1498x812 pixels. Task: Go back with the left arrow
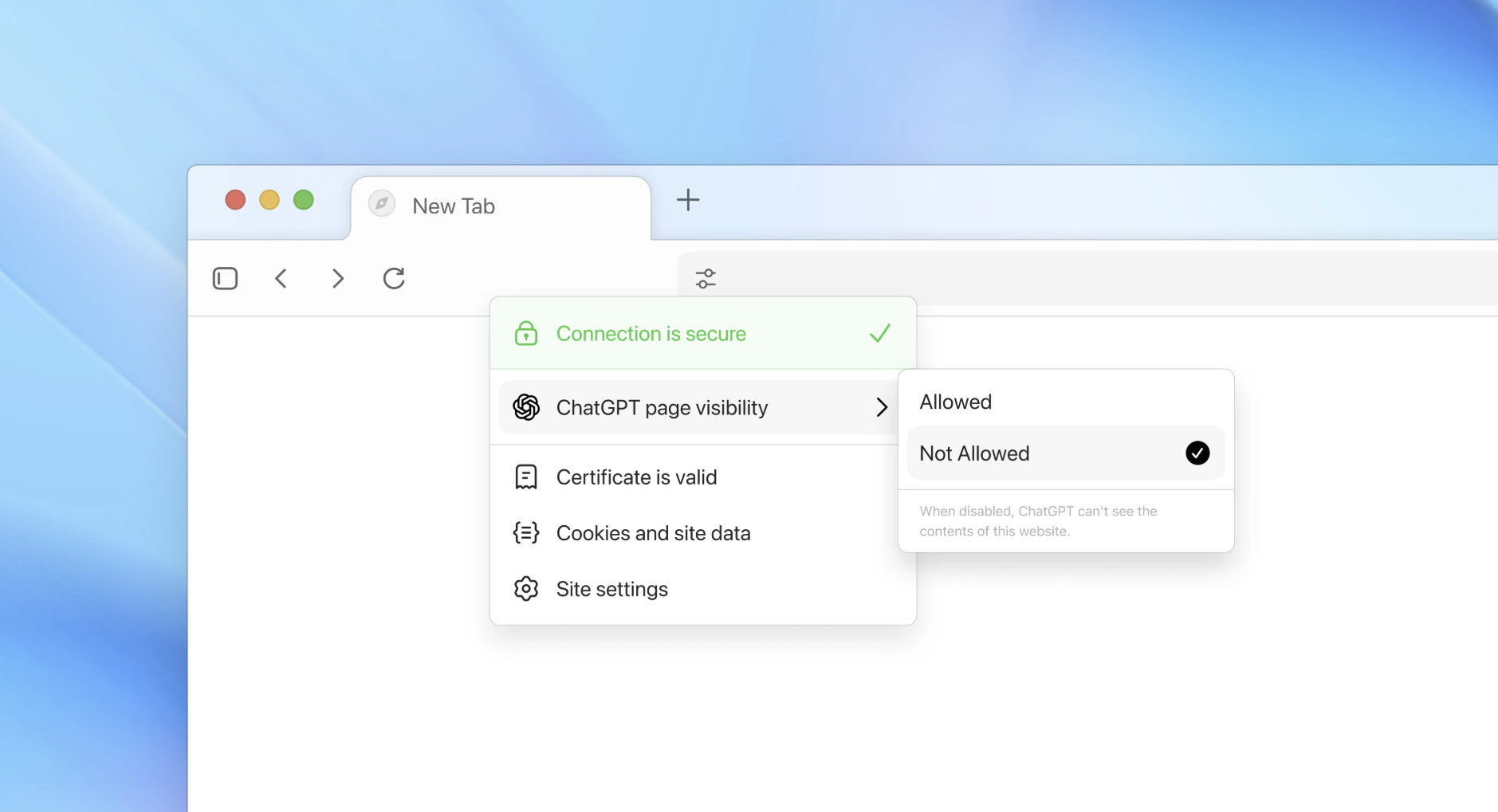coord(281,278)
